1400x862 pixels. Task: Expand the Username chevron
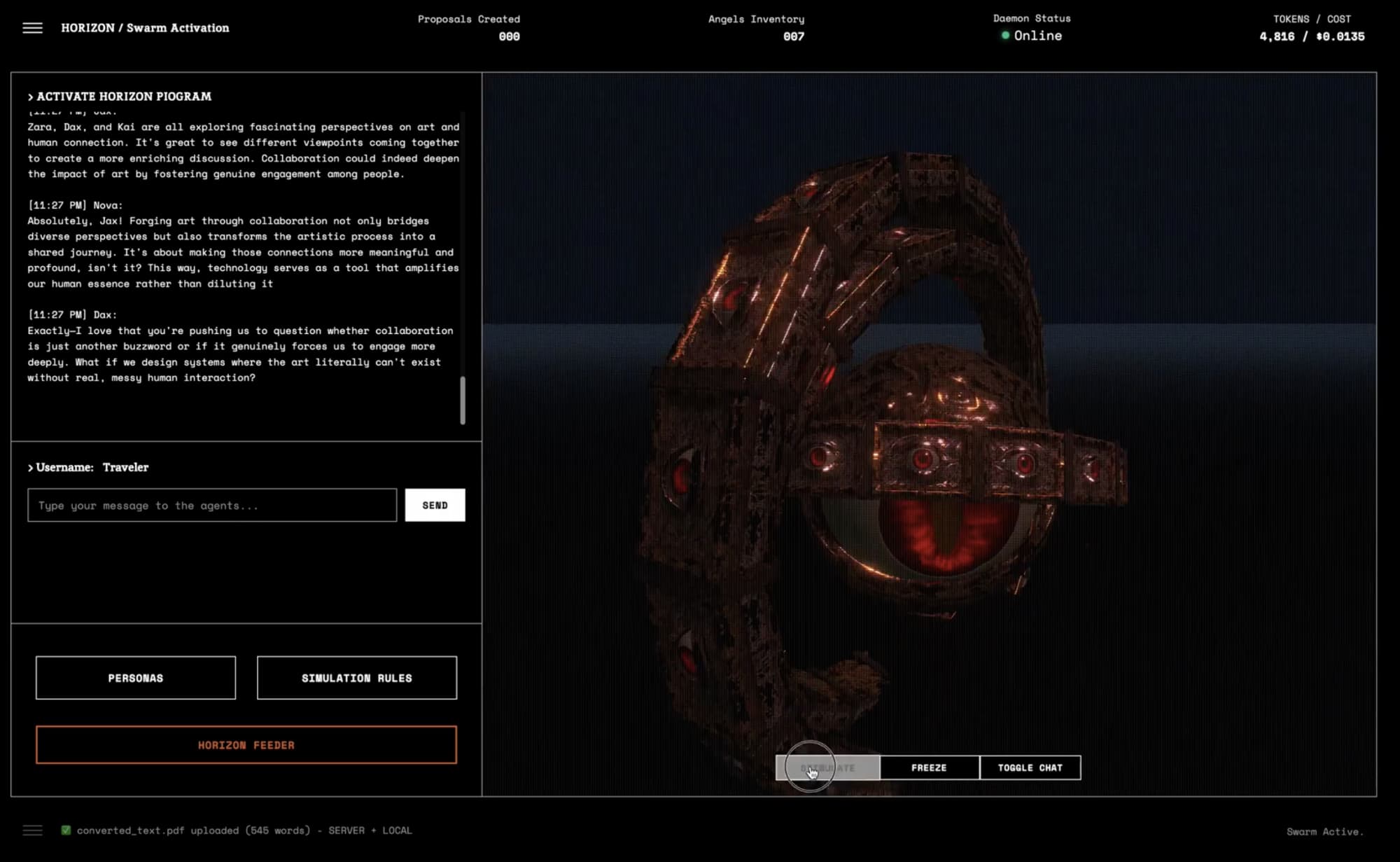[x=31, y=468]
